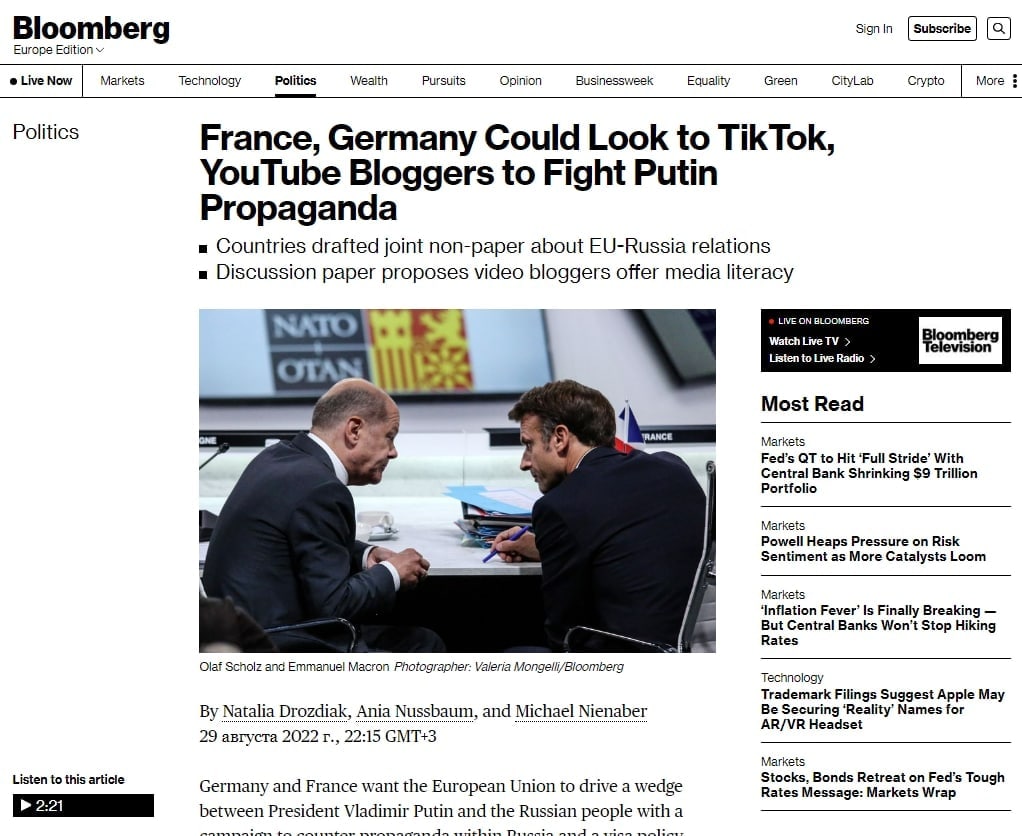Expand the Europe Edition dropdown
Image resolution: width=1022 pixels, height=836 pixels.
click(x=59, y=50)
